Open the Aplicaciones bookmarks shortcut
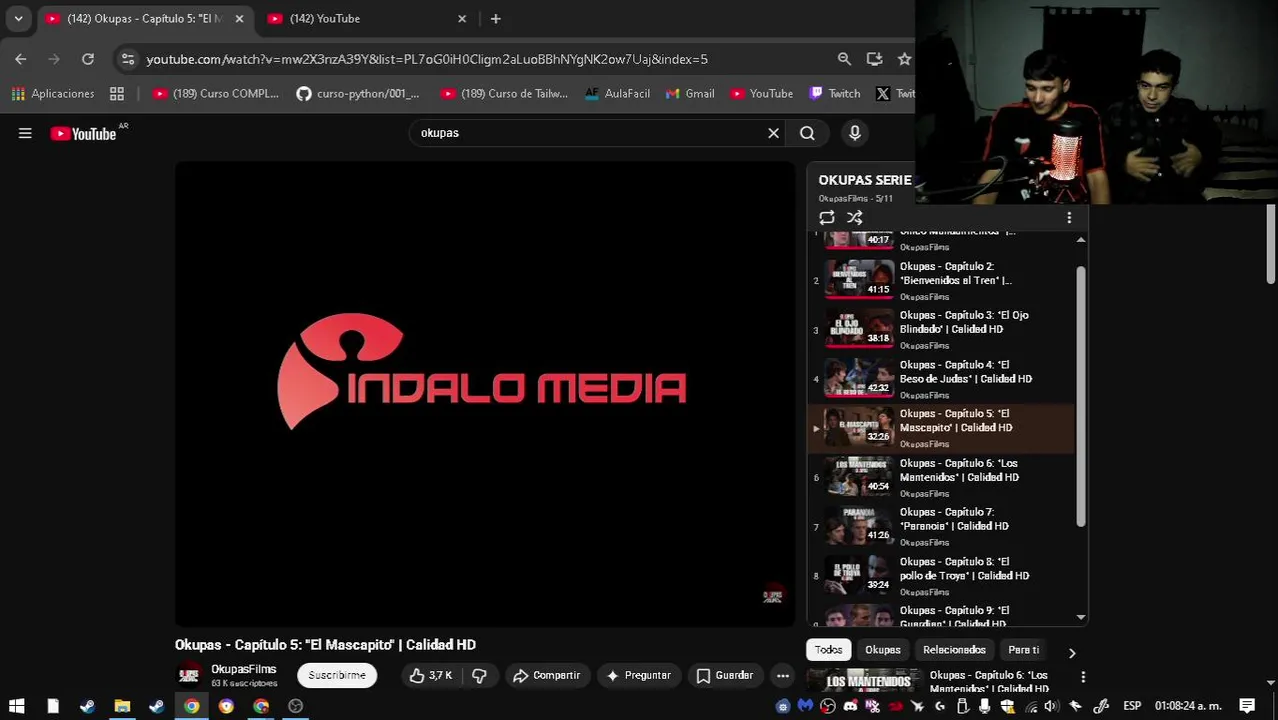 [53, 93]
